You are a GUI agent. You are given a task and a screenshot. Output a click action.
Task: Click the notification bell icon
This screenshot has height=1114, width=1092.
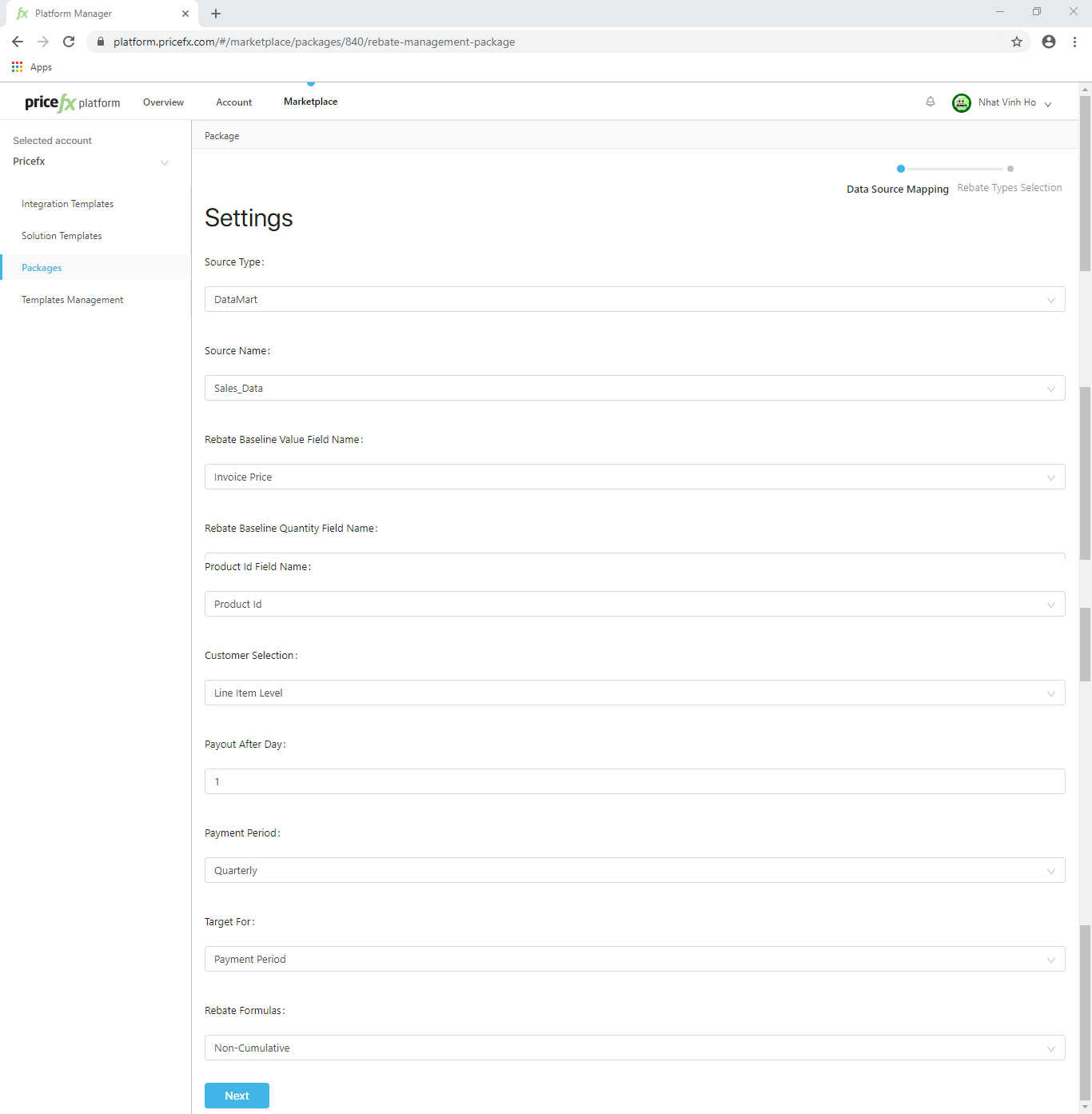point(930,102)
